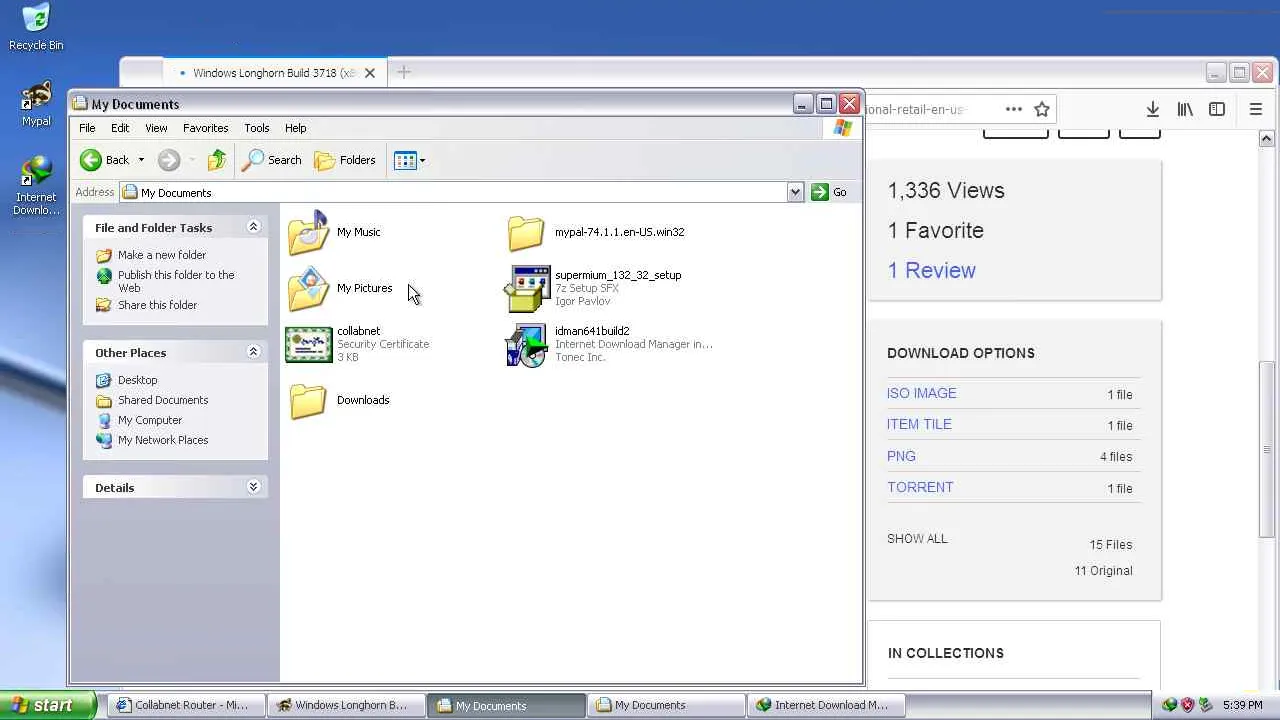Close the Windows Longhorn Build browser tab

coord(370,73)
